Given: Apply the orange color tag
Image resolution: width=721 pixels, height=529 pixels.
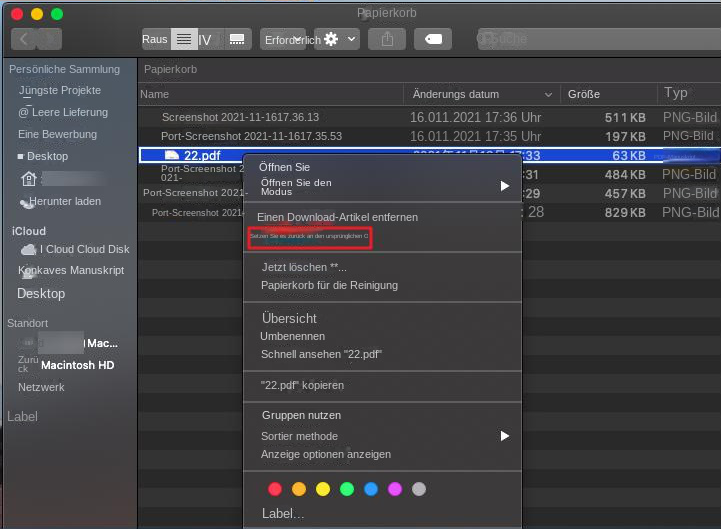Looking at the screenshot, I should point(299,489).
